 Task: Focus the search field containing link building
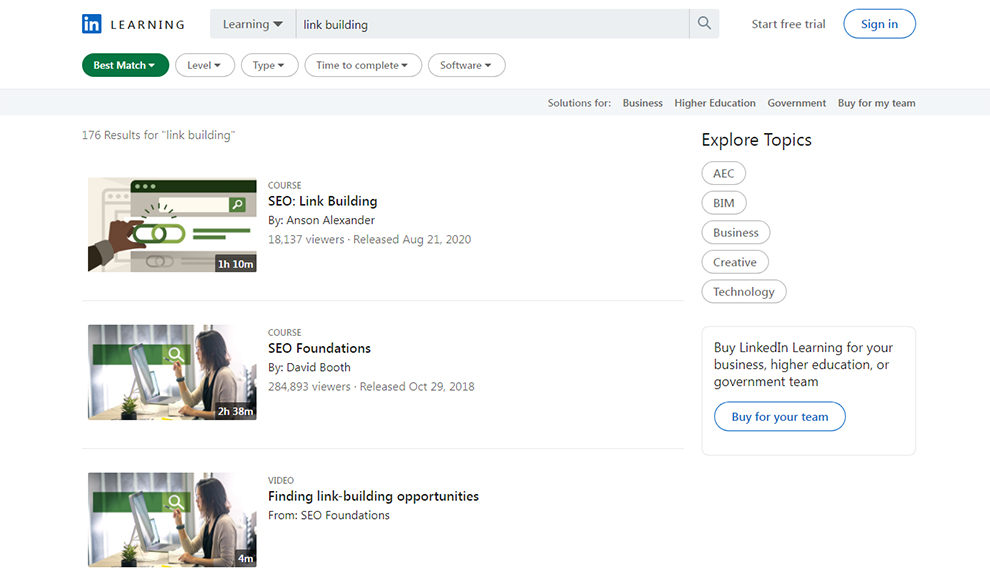click(x=492, y=24)
